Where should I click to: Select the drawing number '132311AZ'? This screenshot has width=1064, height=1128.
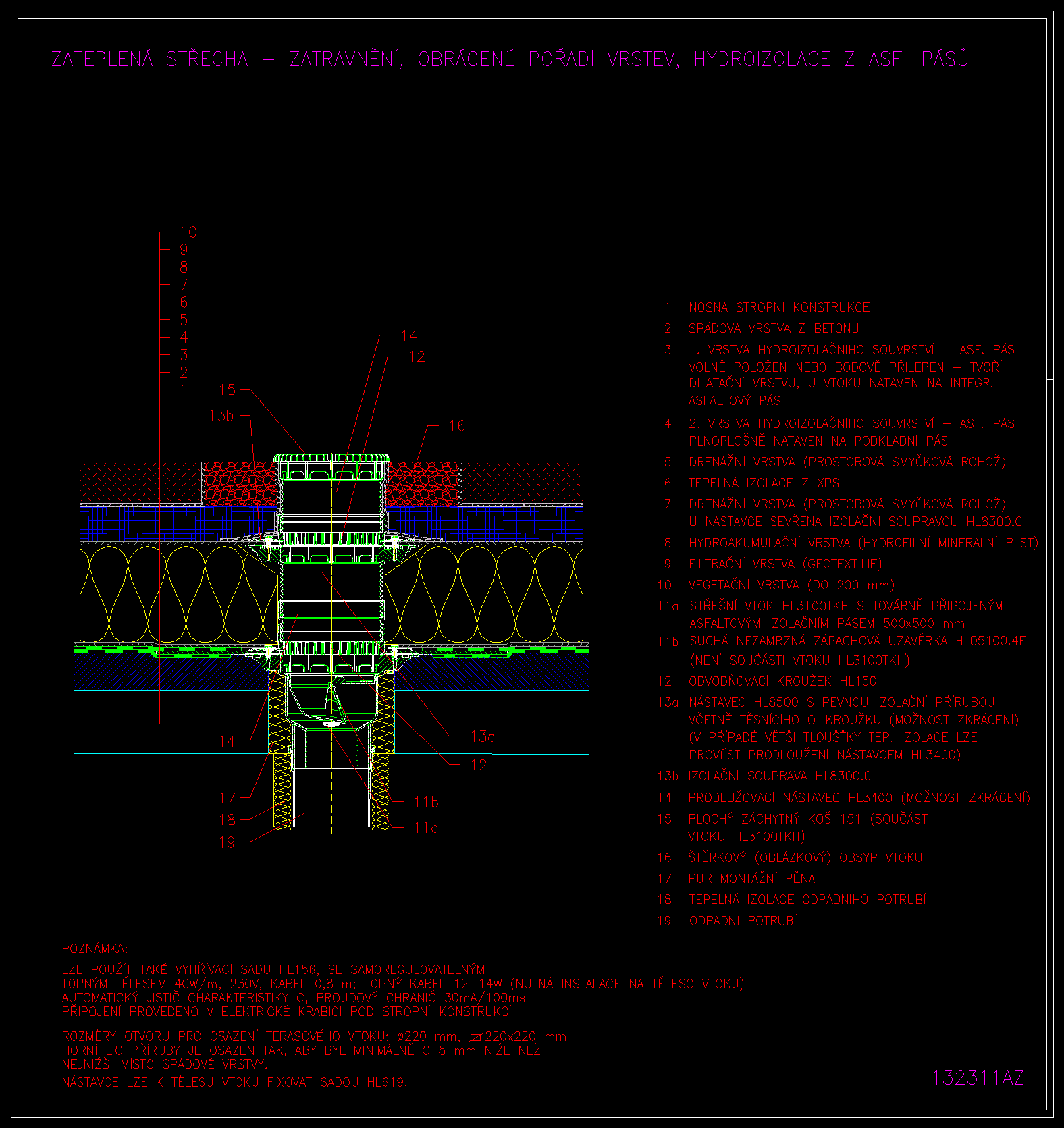(x=978, y=1077)
